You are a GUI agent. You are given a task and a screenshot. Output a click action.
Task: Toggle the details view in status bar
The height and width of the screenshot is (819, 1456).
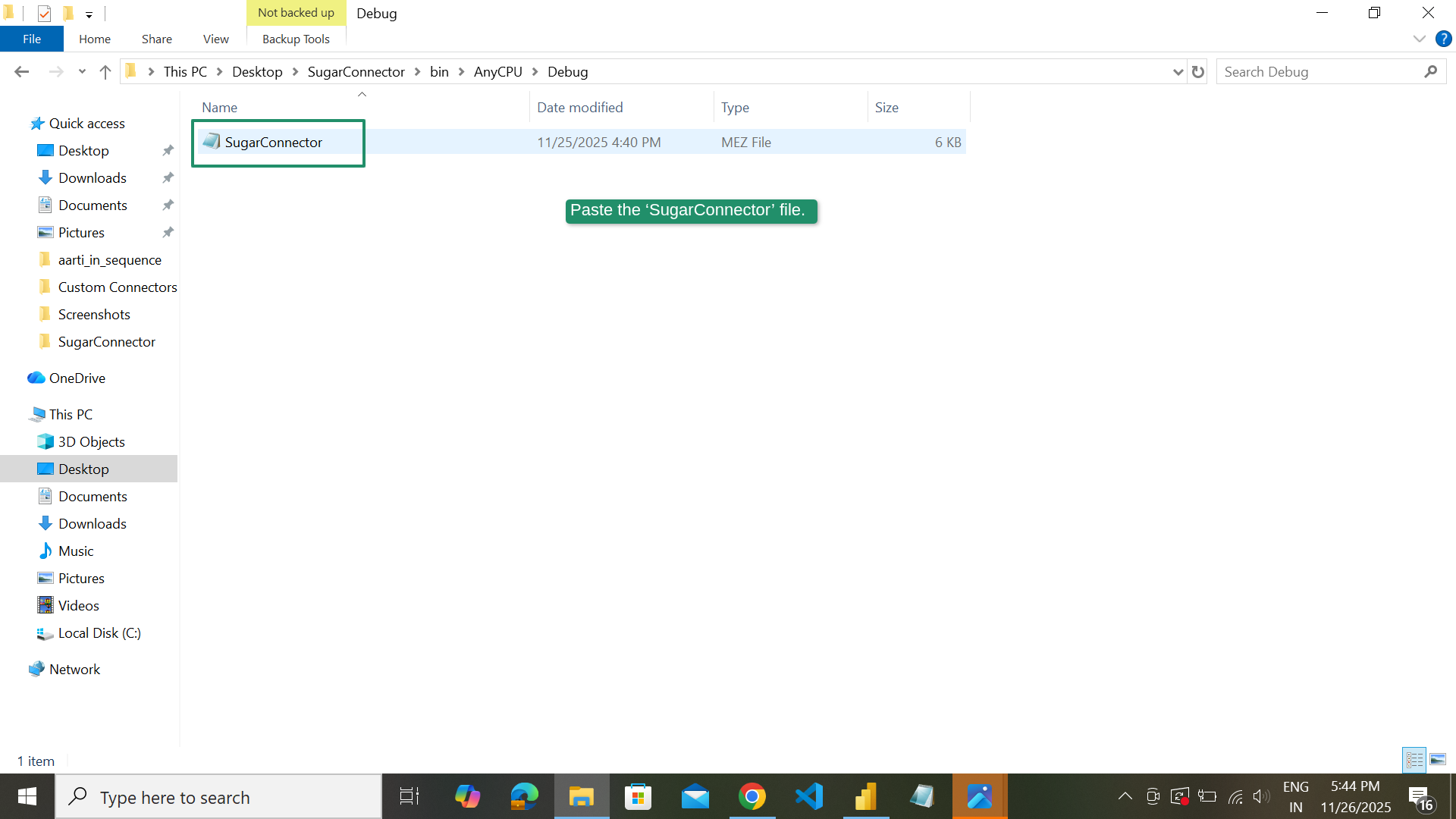pyautogui.click(x=1414, y=759)
